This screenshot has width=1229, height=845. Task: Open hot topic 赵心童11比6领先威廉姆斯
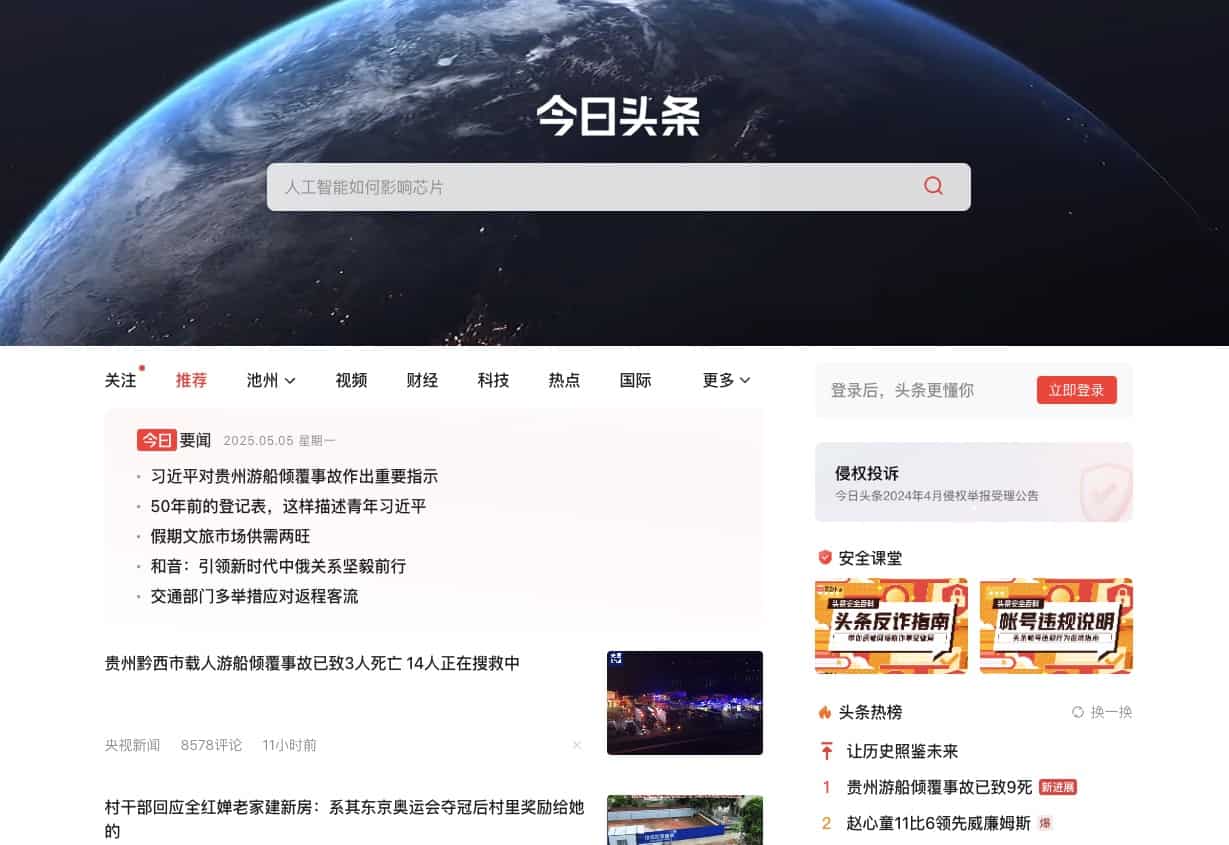[x=938, y=823]
